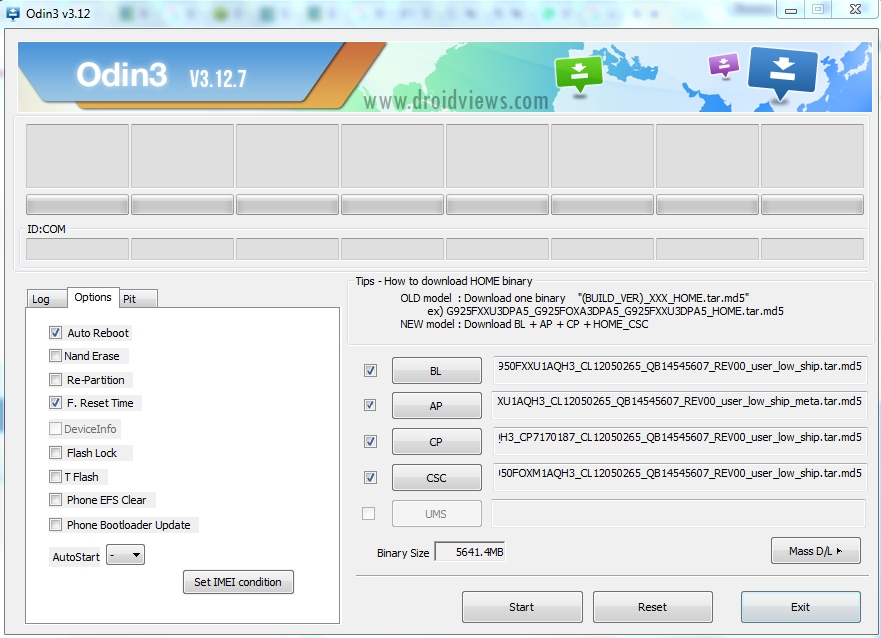The height and width of the screenshot is (638, 881).
Task: Click the BL file path field
Action: 679,371
